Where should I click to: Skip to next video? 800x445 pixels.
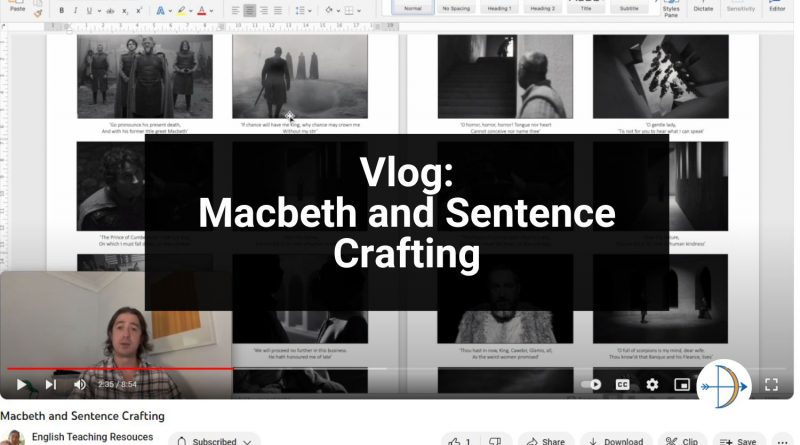51,384
